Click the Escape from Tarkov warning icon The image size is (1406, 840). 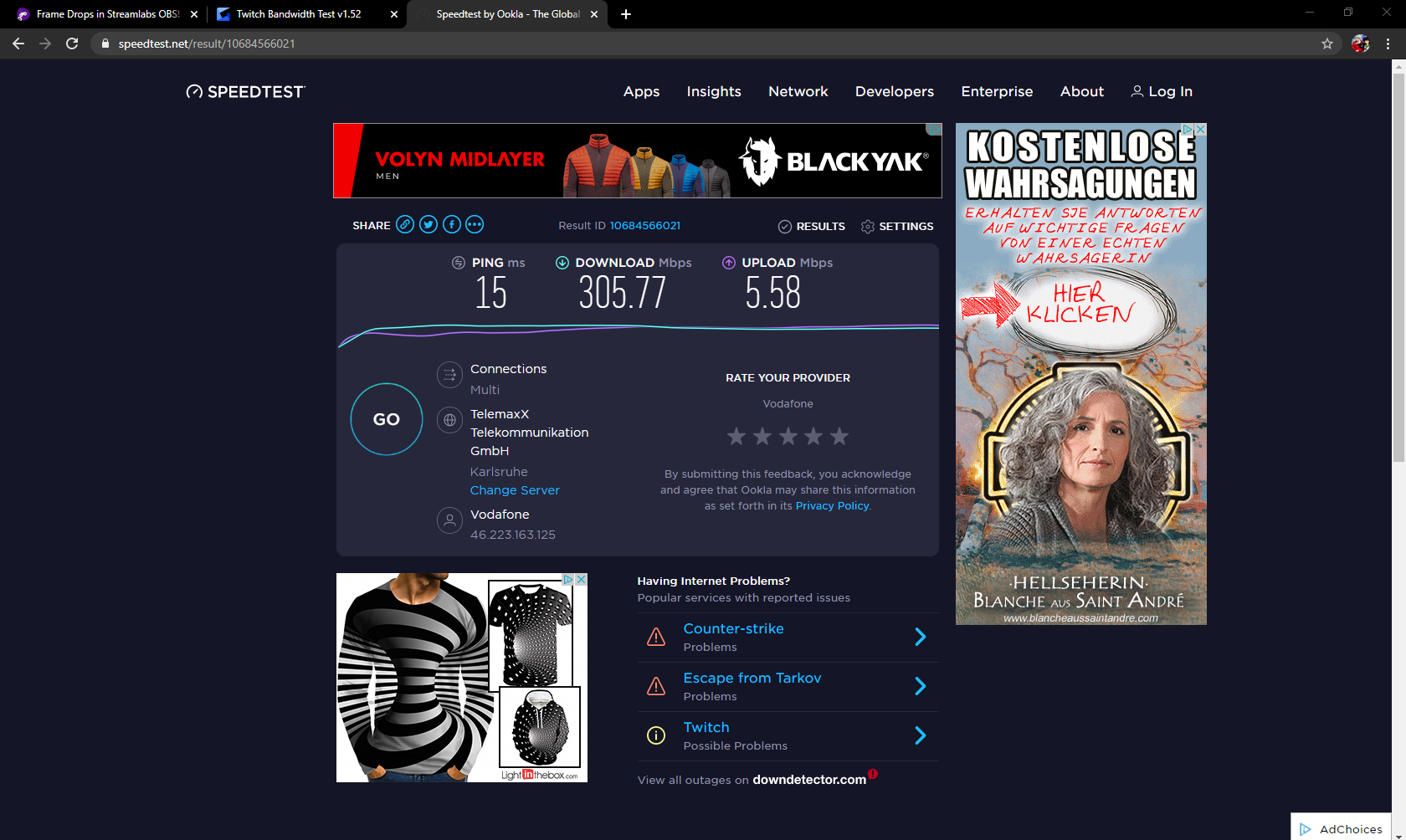[x=656, y=687]
